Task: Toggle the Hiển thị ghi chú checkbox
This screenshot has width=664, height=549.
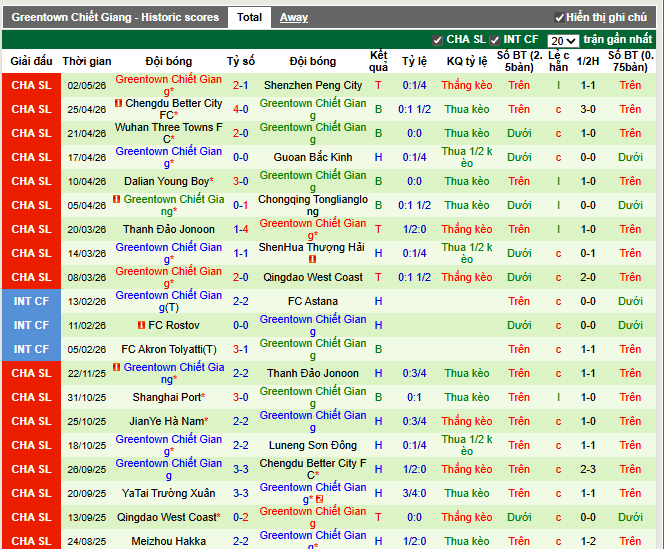Action: [x=559, y=18]
